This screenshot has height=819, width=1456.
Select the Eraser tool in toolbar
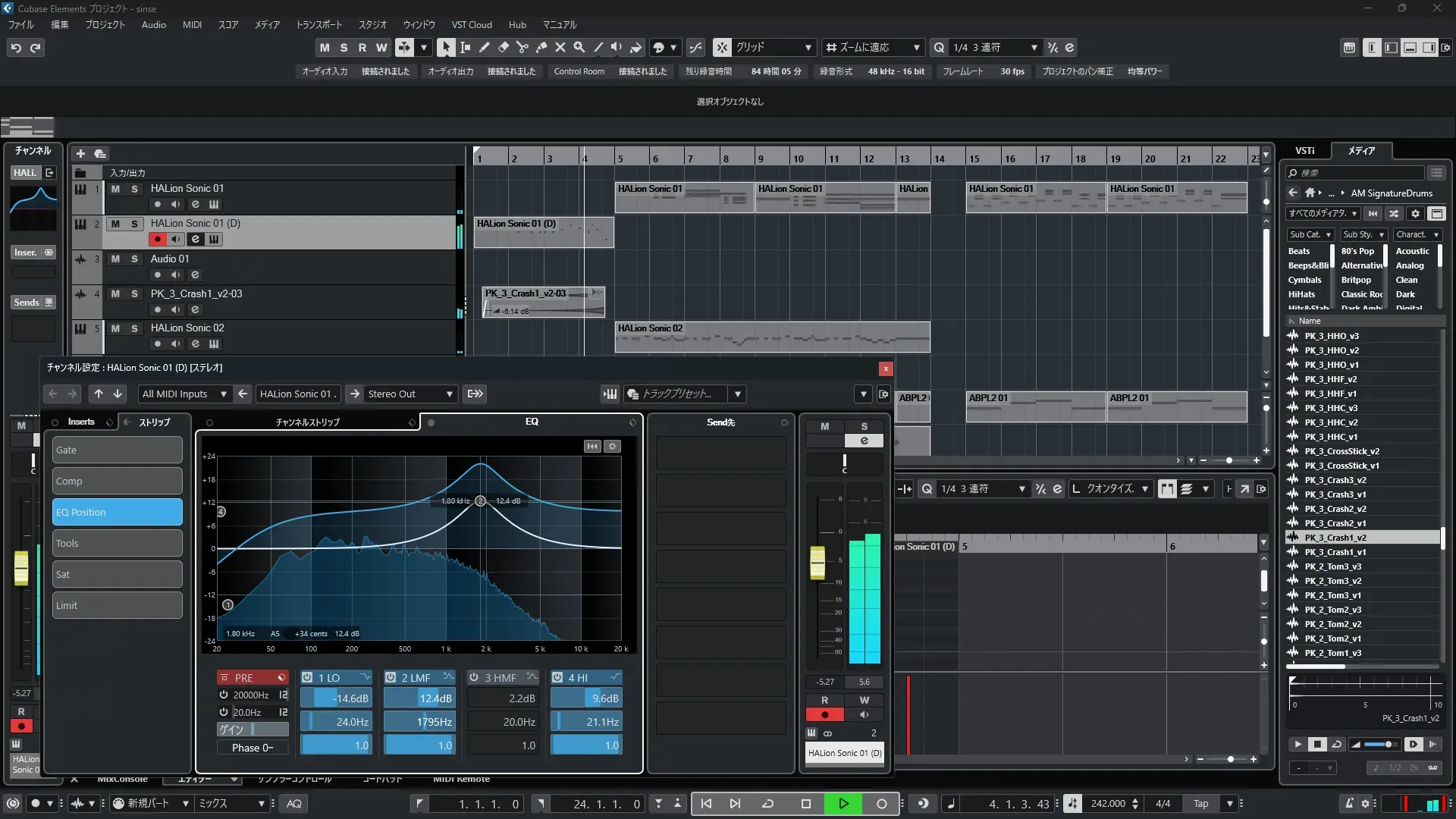pos(503,47)
